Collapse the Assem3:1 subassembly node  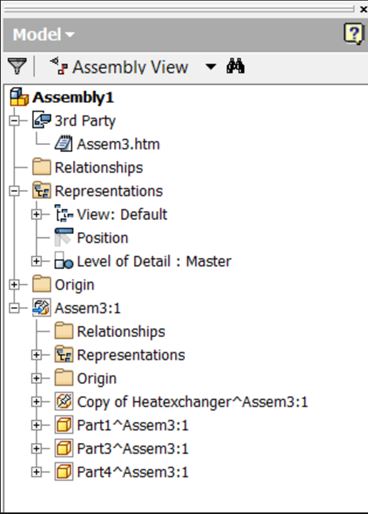pos(14,308)
